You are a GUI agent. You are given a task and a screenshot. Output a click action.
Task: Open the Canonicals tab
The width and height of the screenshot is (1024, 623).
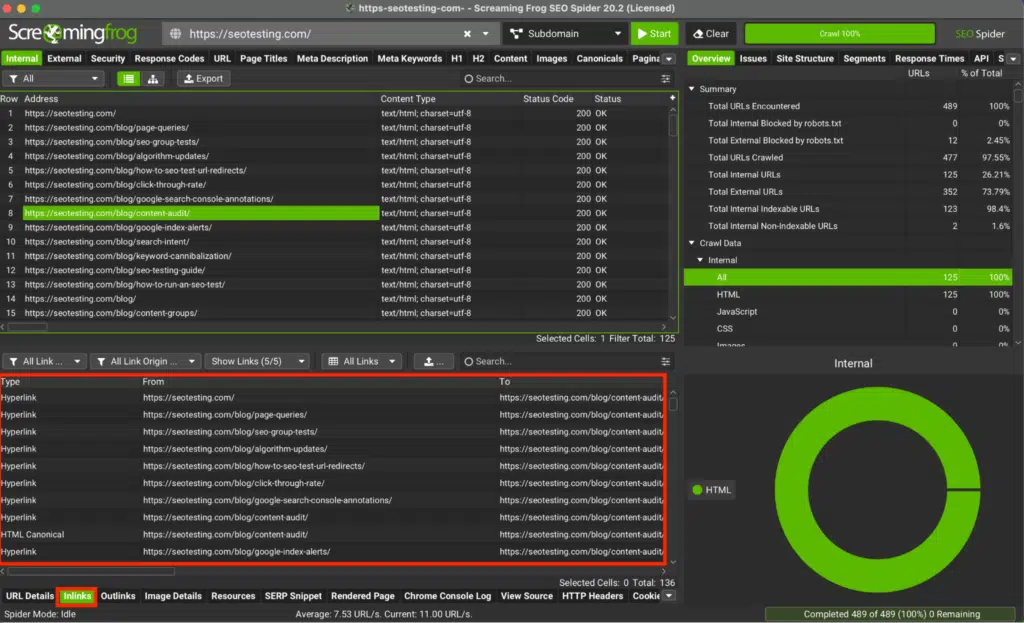[600, 58]
